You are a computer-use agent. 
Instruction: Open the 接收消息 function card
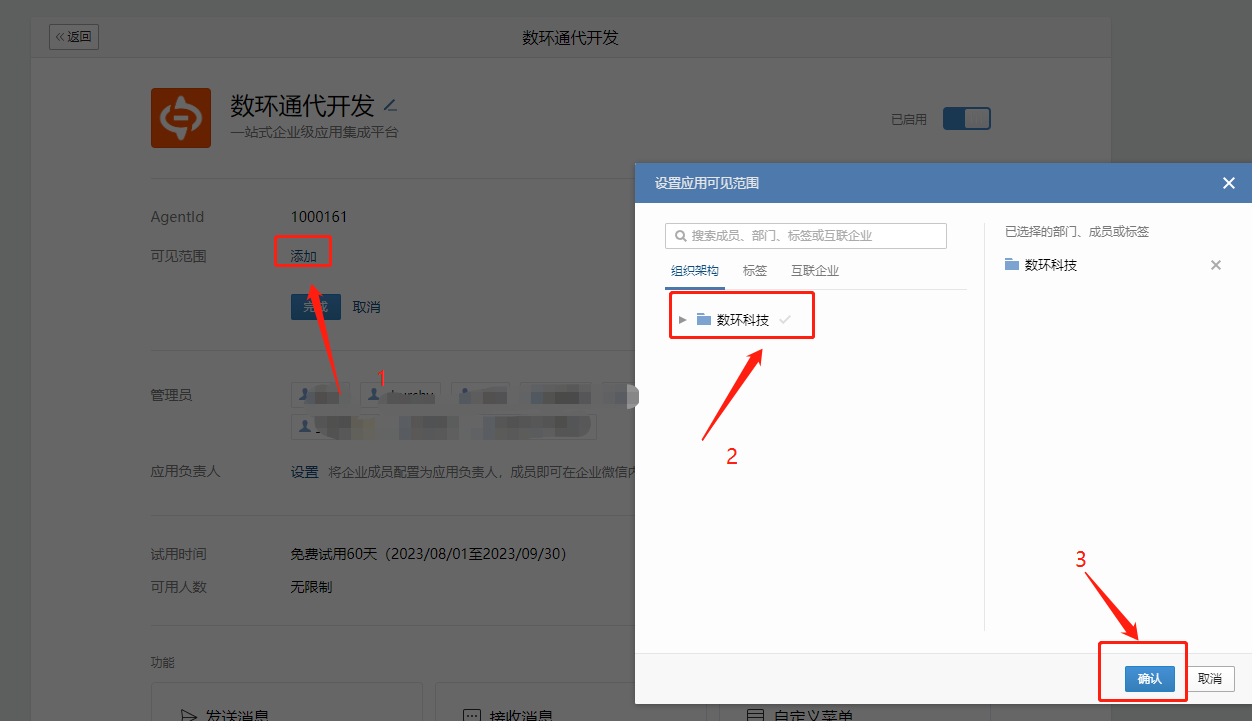[x=570, y=702]
